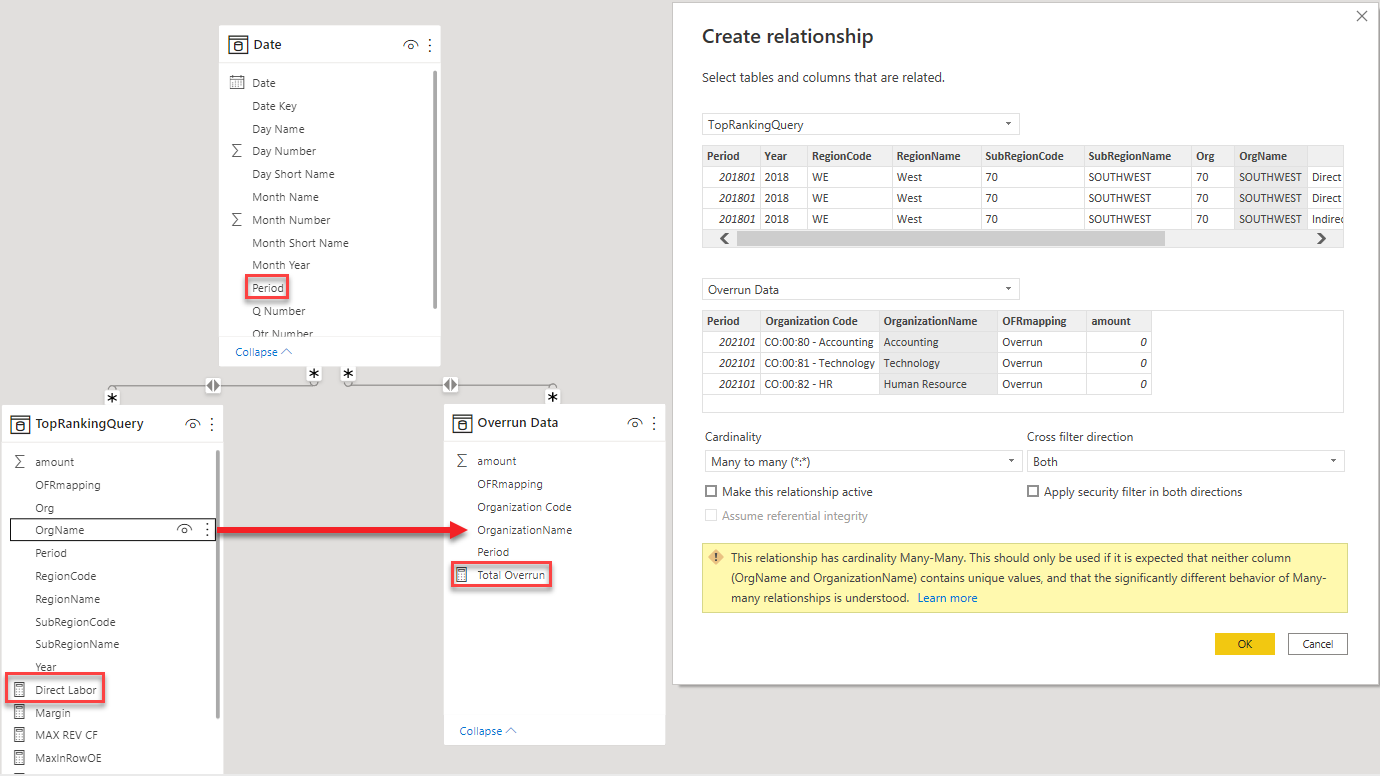Screen dimensions: 1380x776
Task: Open more options menu on Date table
Action: click(430, 45)
